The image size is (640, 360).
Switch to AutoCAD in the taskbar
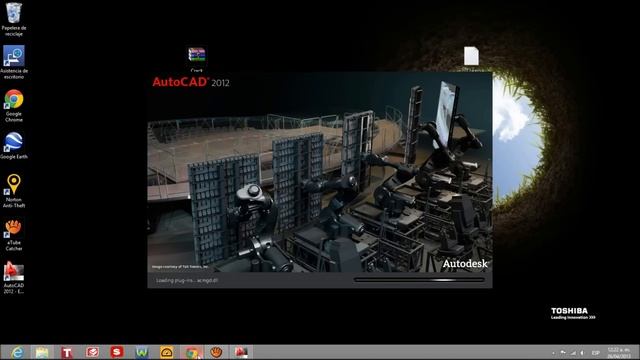tap(241, 352)
